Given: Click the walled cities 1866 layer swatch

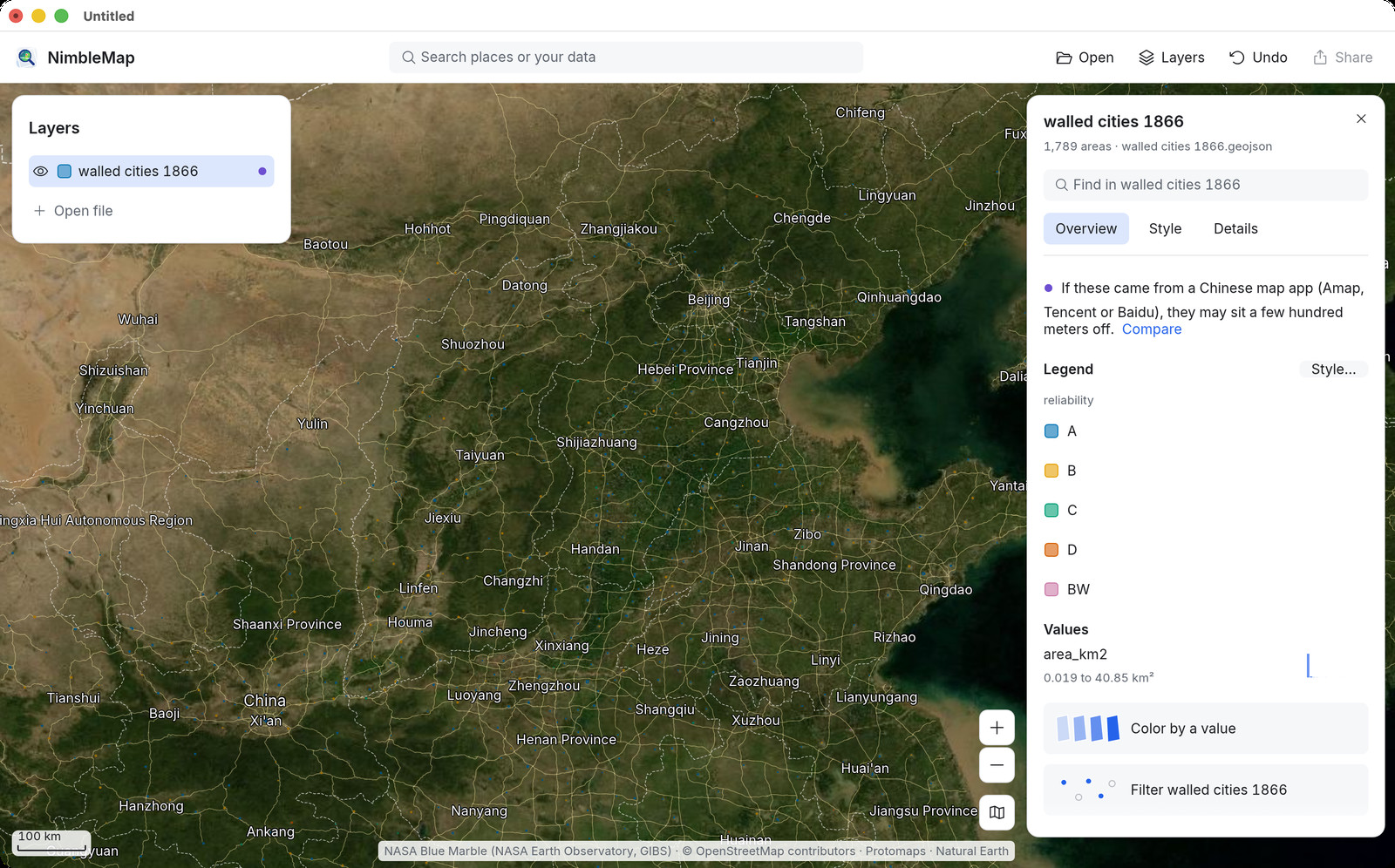Looking at the screenshot, I should tap(65, 172).
